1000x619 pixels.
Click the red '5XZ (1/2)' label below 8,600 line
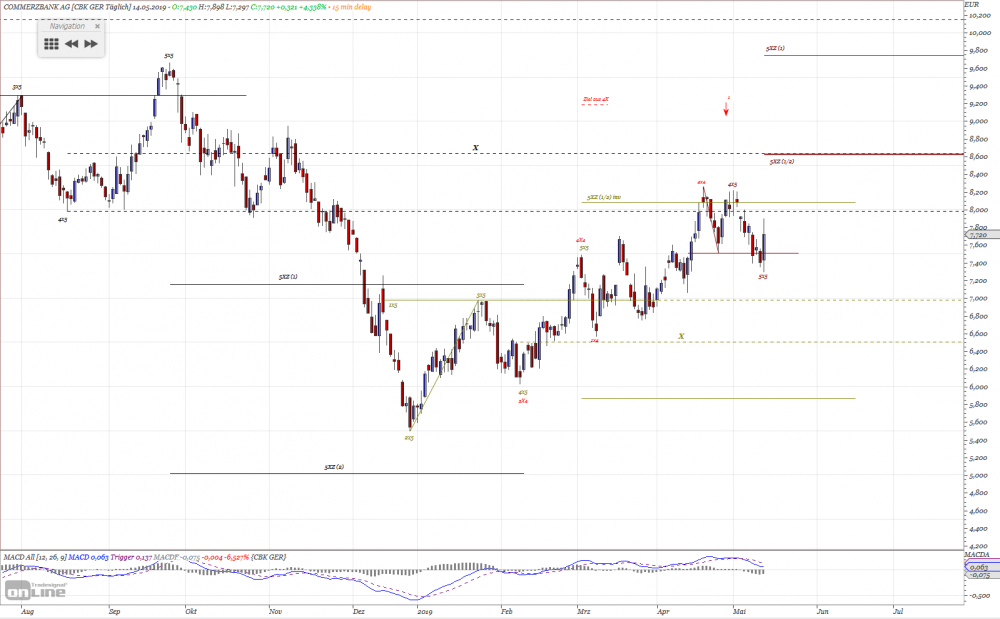pyautogui.click(x=781, y=162)
